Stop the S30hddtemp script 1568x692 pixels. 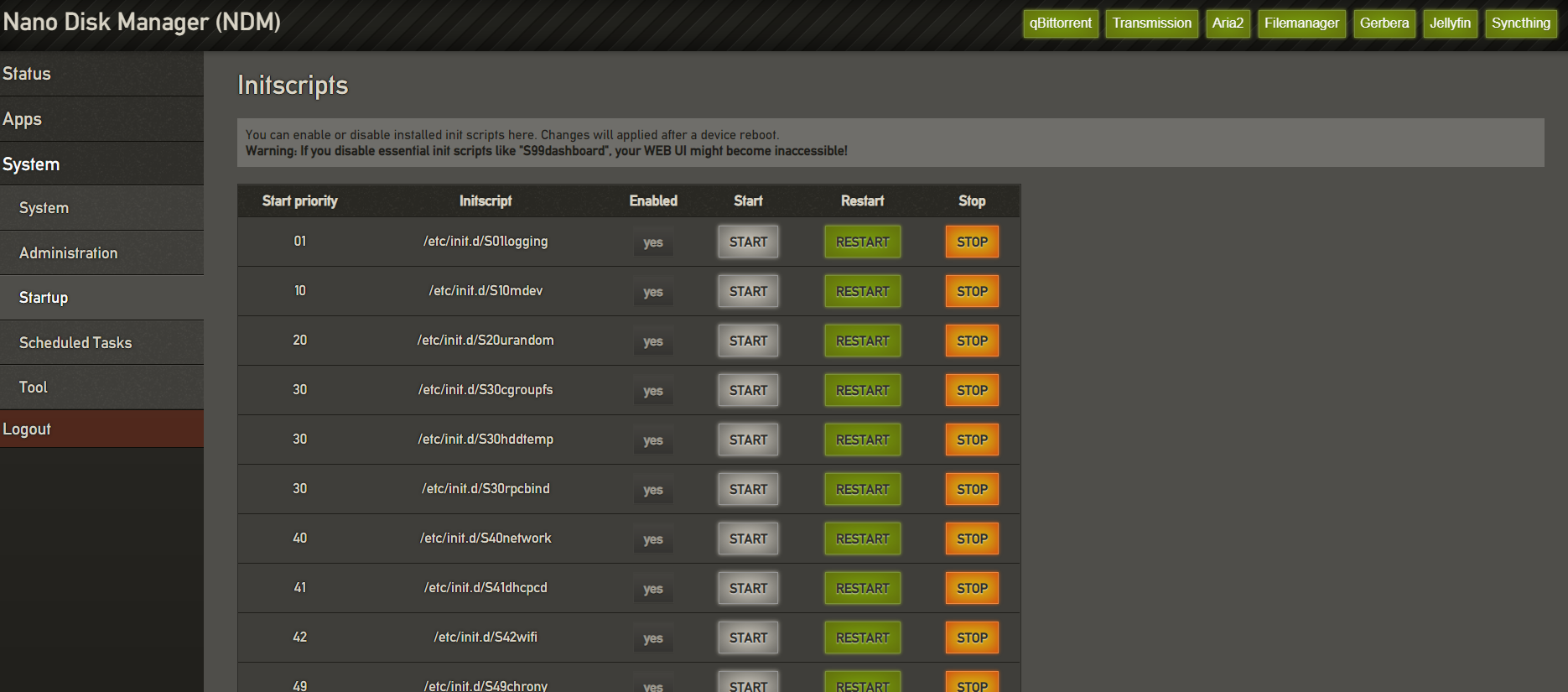(x=972, y=440)
